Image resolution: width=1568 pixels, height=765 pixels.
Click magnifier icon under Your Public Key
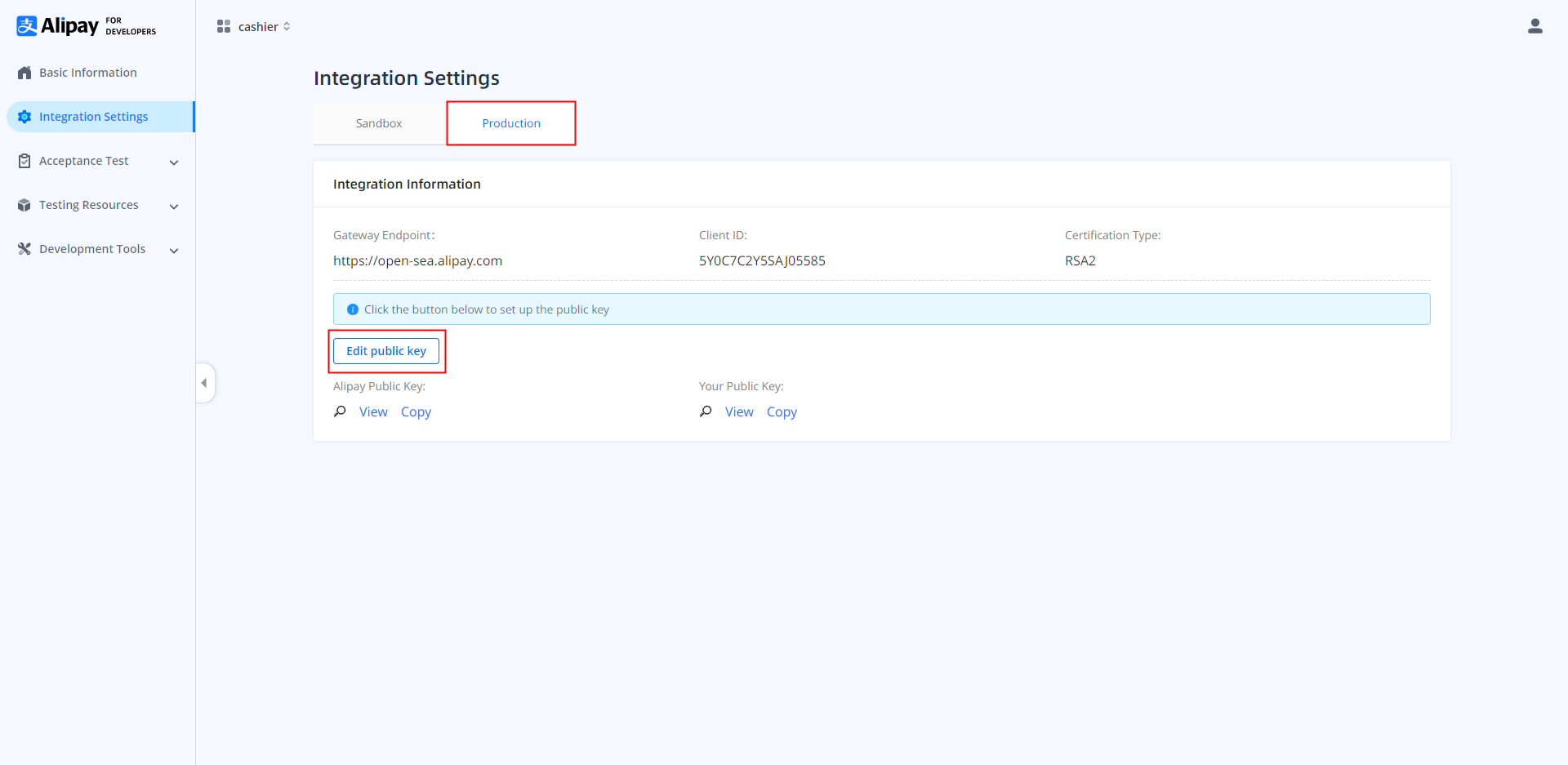point(706,411)
